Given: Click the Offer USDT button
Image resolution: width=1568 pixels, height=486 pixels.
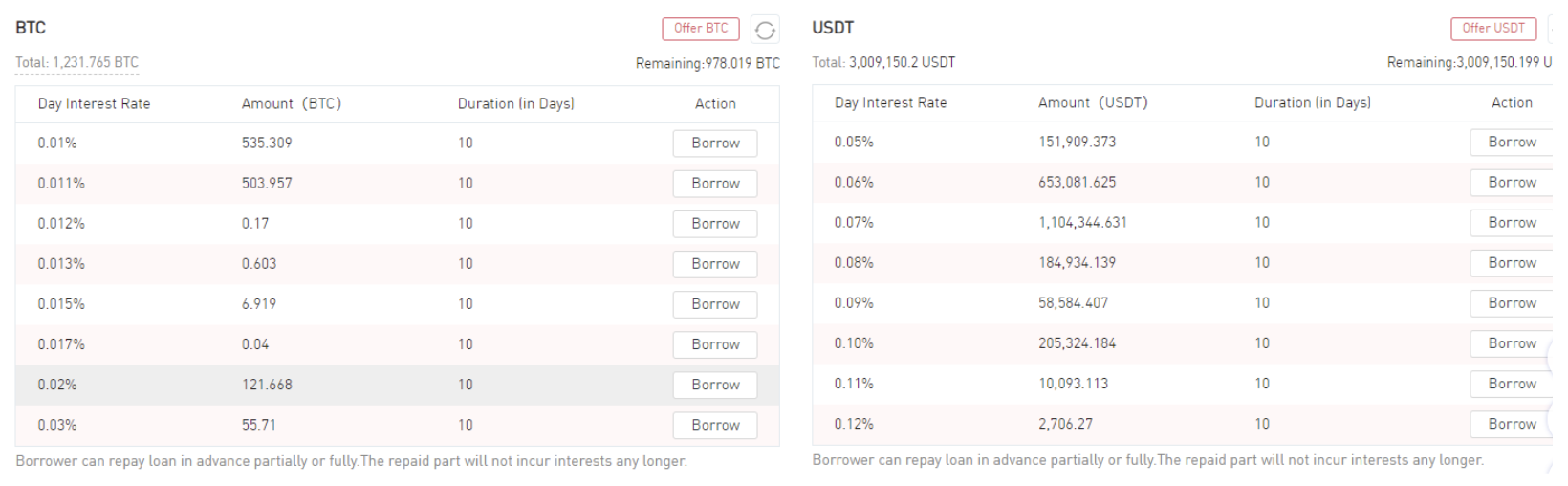Looking at the screenshot, I should [1492, 29].
